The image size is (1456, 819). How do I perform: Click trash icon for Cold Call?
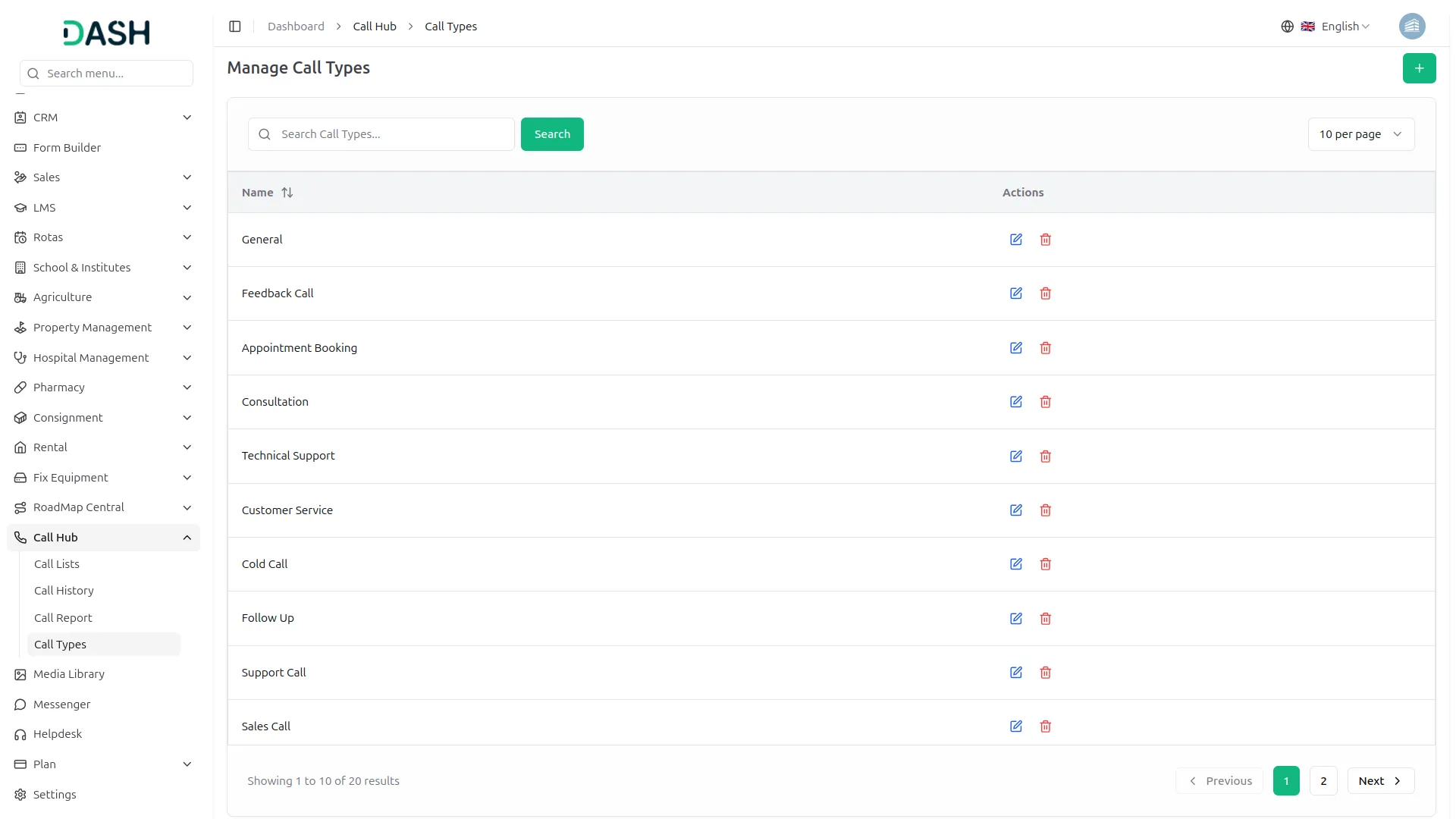pos(1046,564)
